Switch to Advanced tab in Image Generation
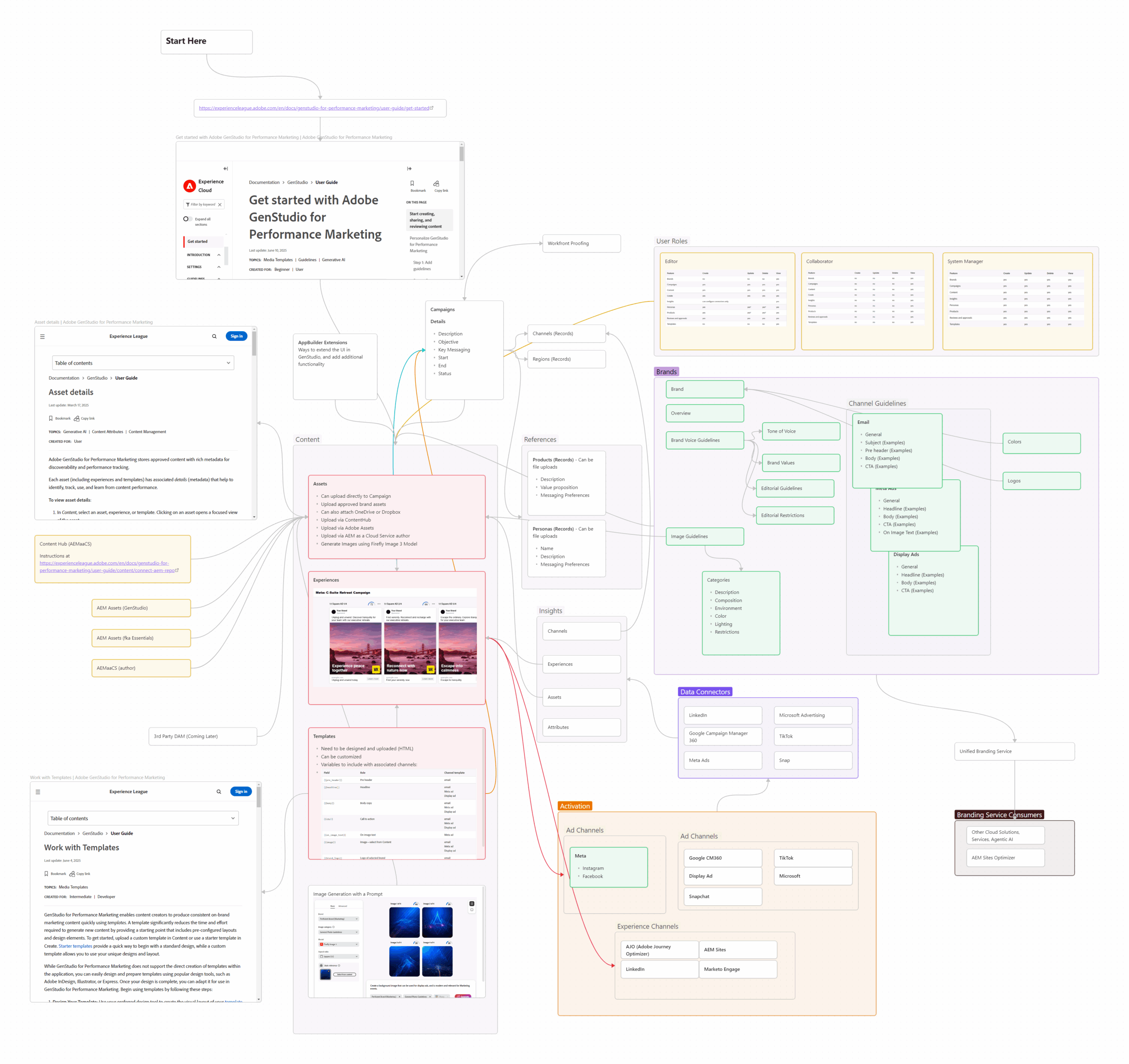Screen dimensions: 1129x1064 point(342,906)
